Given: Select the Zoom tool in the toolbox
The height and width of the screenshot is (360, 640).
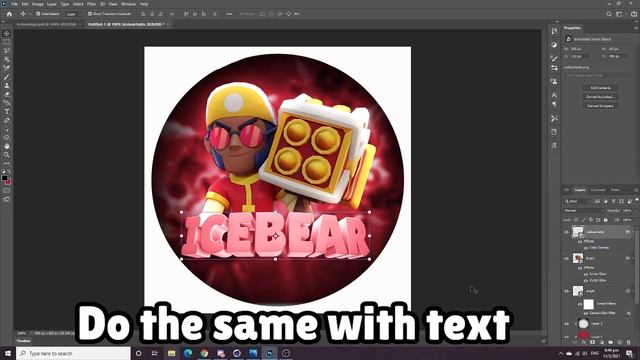Looking at the screenshot, I should (x=7, y=155).
